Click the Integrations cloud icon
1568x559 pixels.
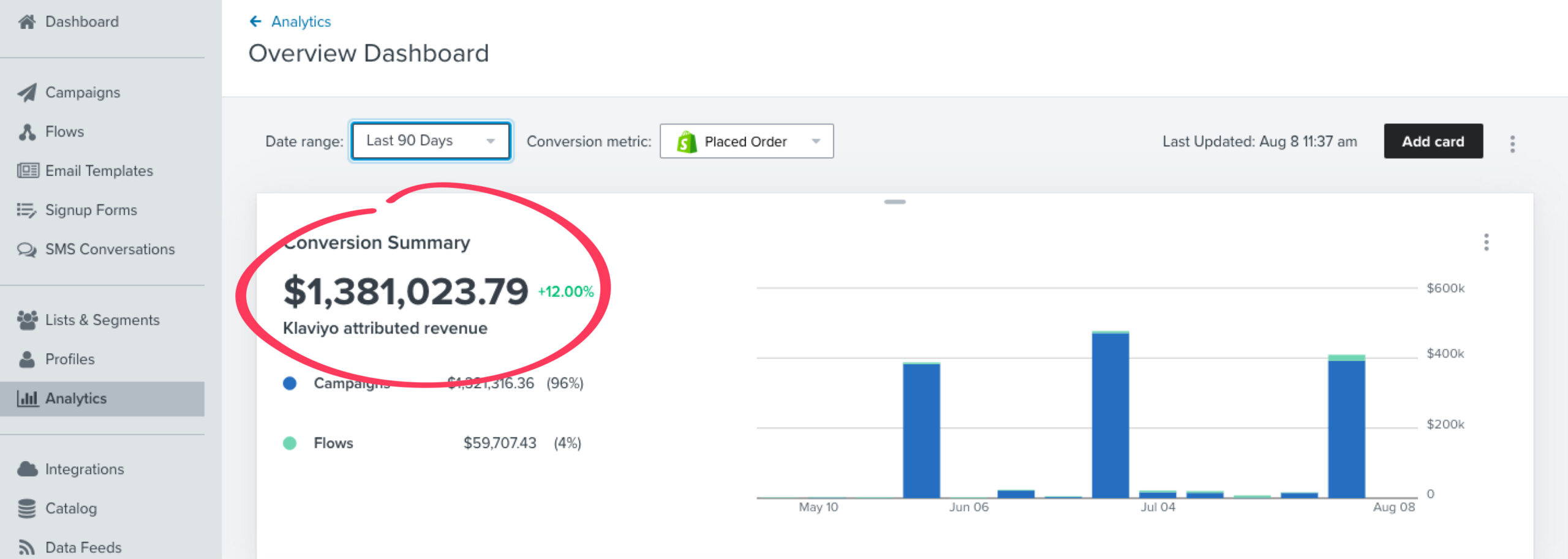coord(28,469)
